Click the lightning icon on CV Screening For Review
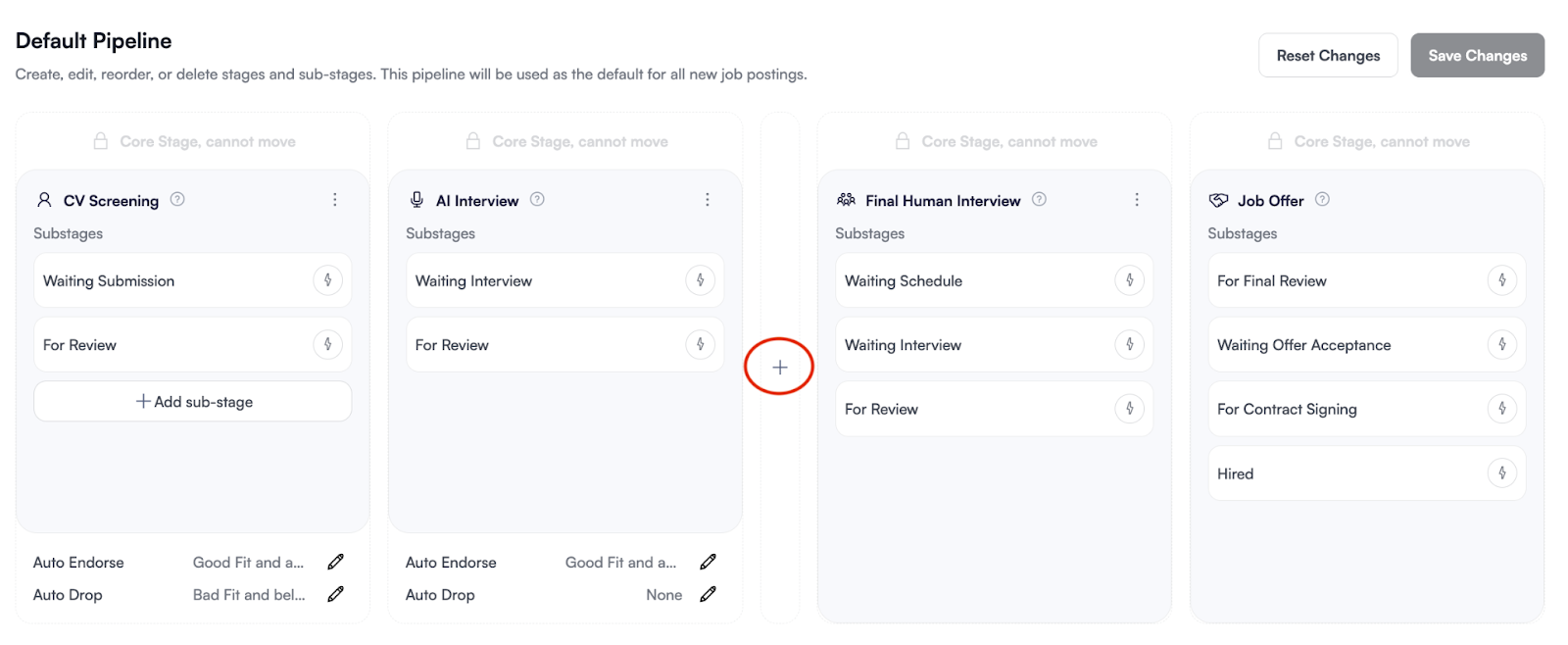The height and width of the screenshot is (645, 1568). tap(327, 344)
